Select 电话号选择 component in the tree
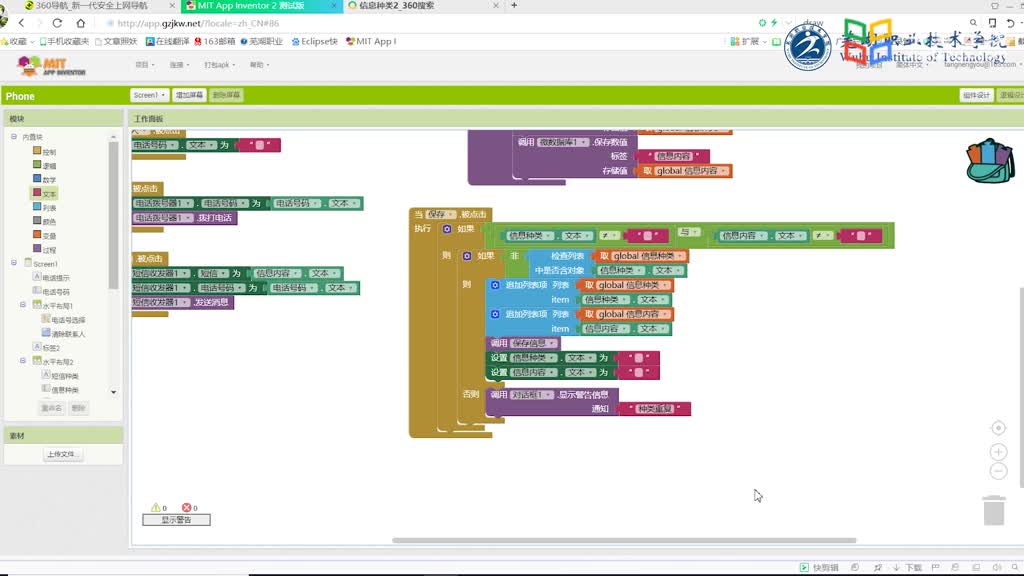Image resolution: width=1024 pixels, height=576 pixels. pos(63,319)
